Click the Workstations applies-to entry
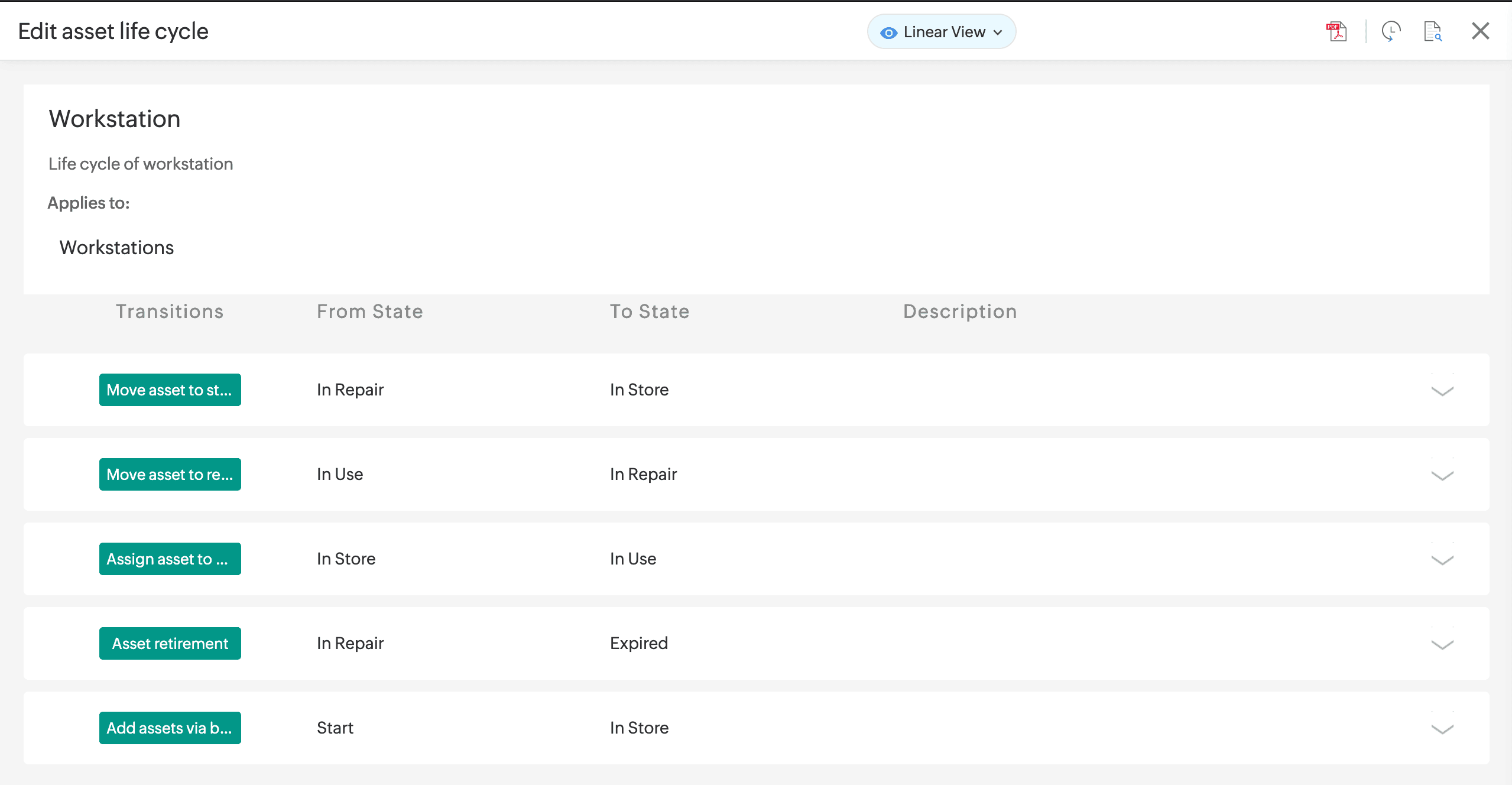Image resolution: width=1512 pixels, height=785 pixels. (116, 247)
